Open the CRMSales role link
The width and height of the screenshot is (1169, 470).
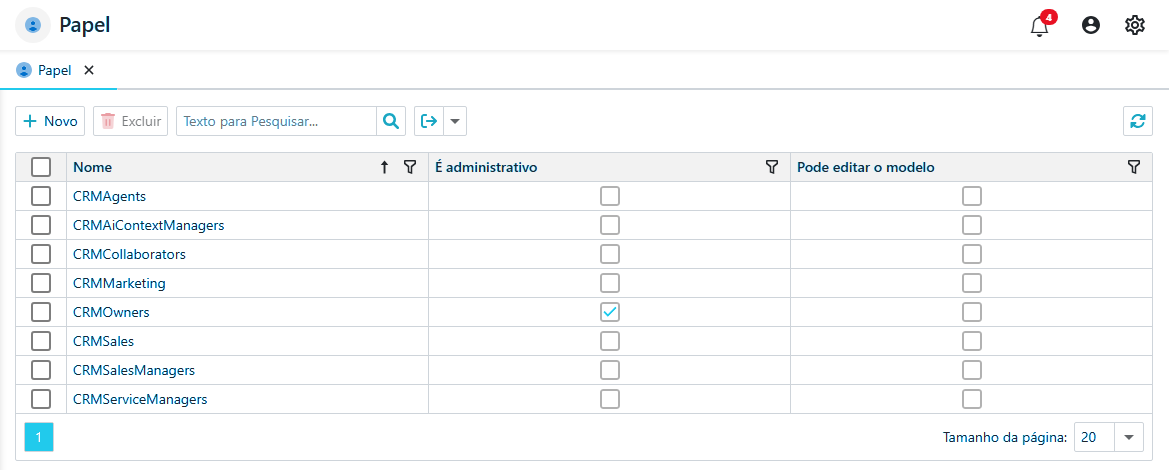pyautogui.click(x=103, y=341)
